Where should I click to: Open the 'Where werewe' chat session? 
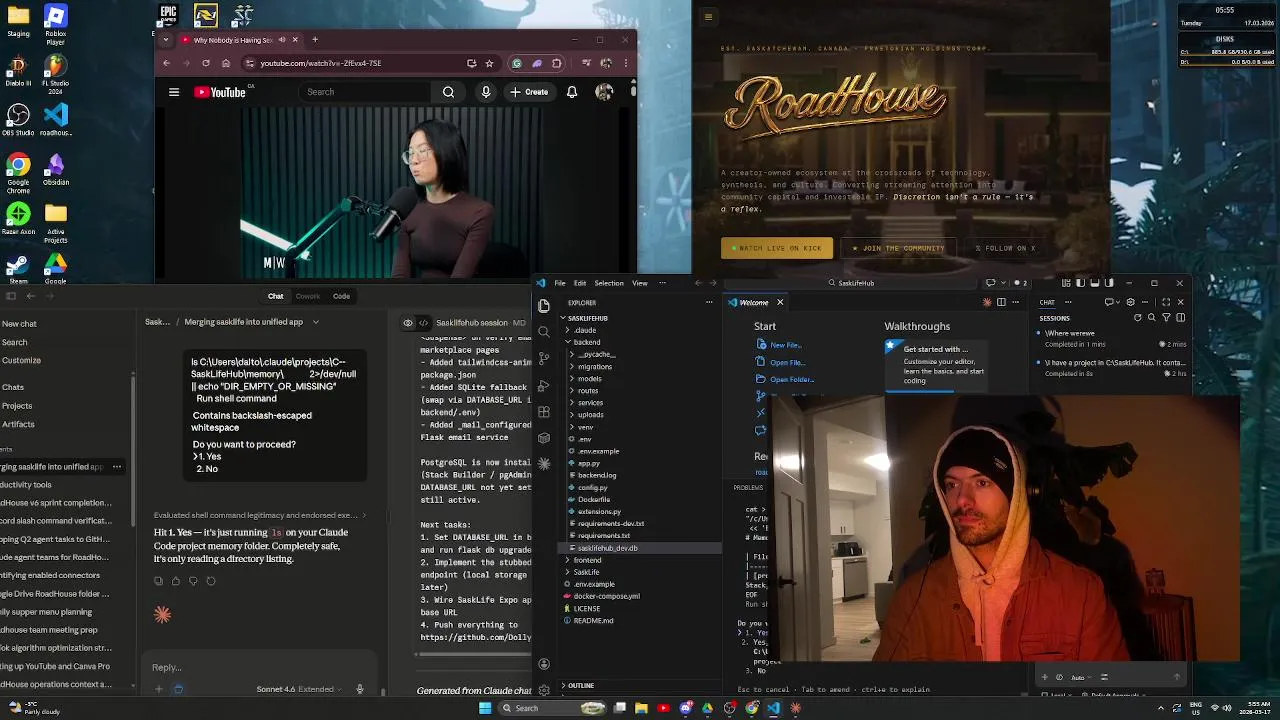tap(1110, 338)
